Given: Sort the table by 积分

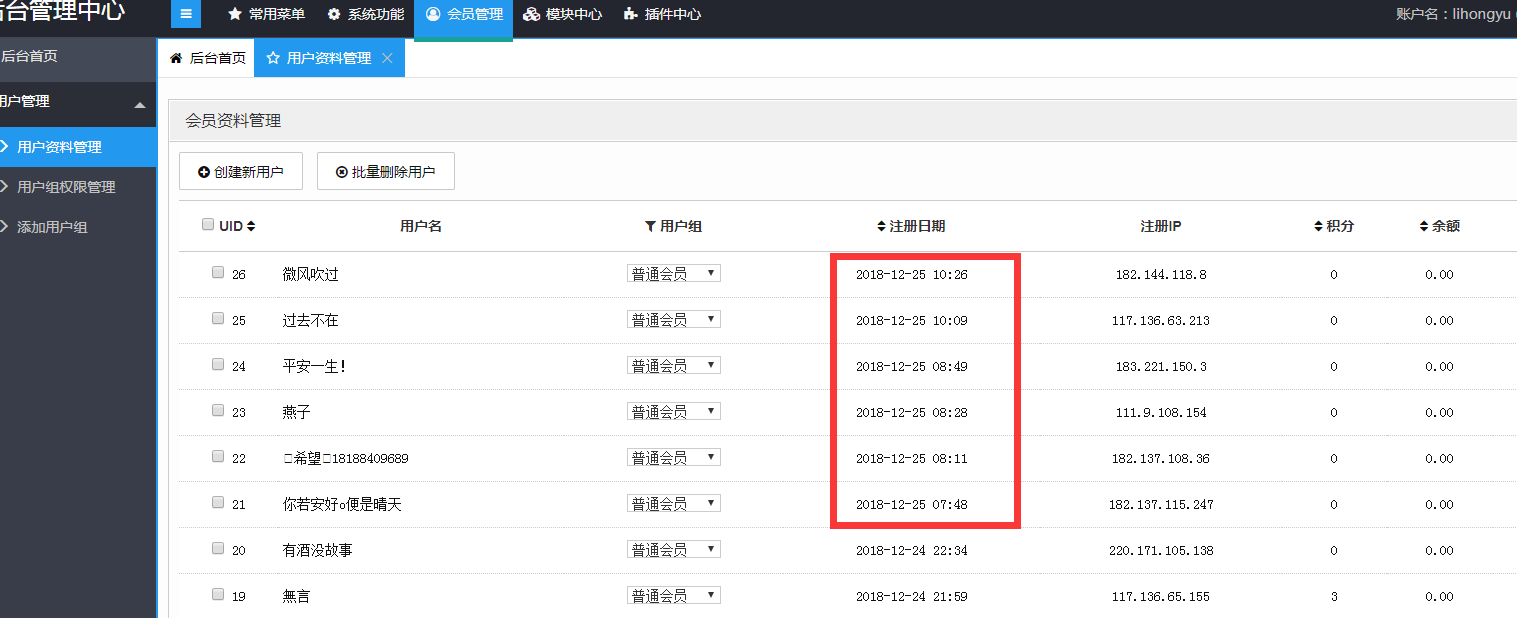Looking at the screenshot, I should (1318, 226).
